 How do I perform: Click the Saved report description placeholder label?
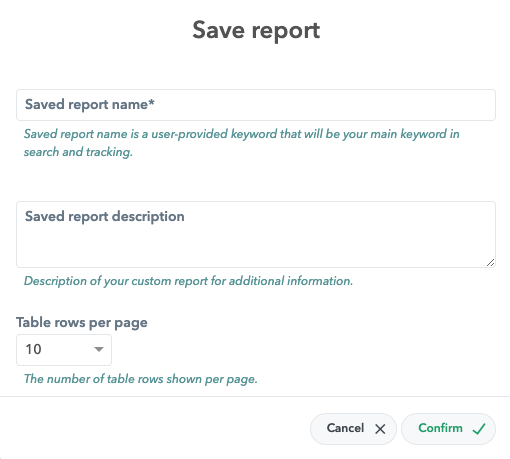point(105,217)
